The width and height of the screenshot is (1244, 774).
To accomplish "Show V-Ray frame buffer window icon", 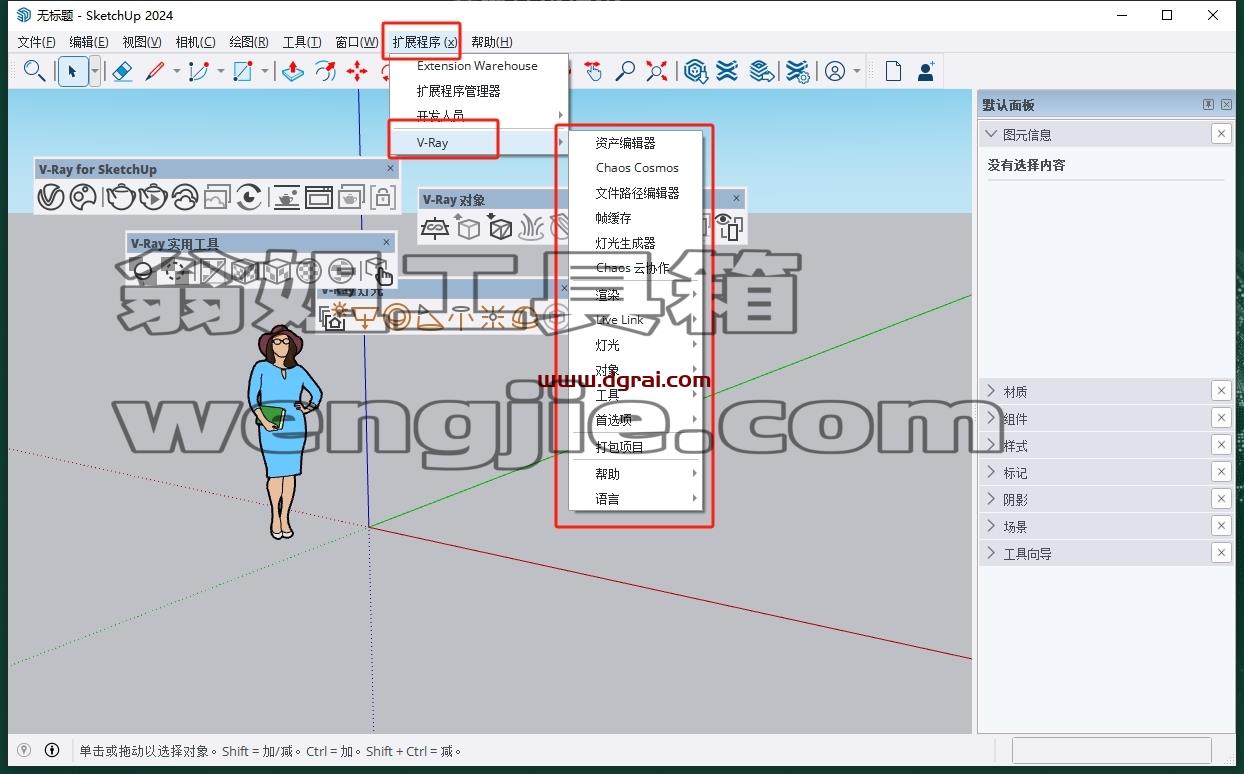I will tap(319, 198).
